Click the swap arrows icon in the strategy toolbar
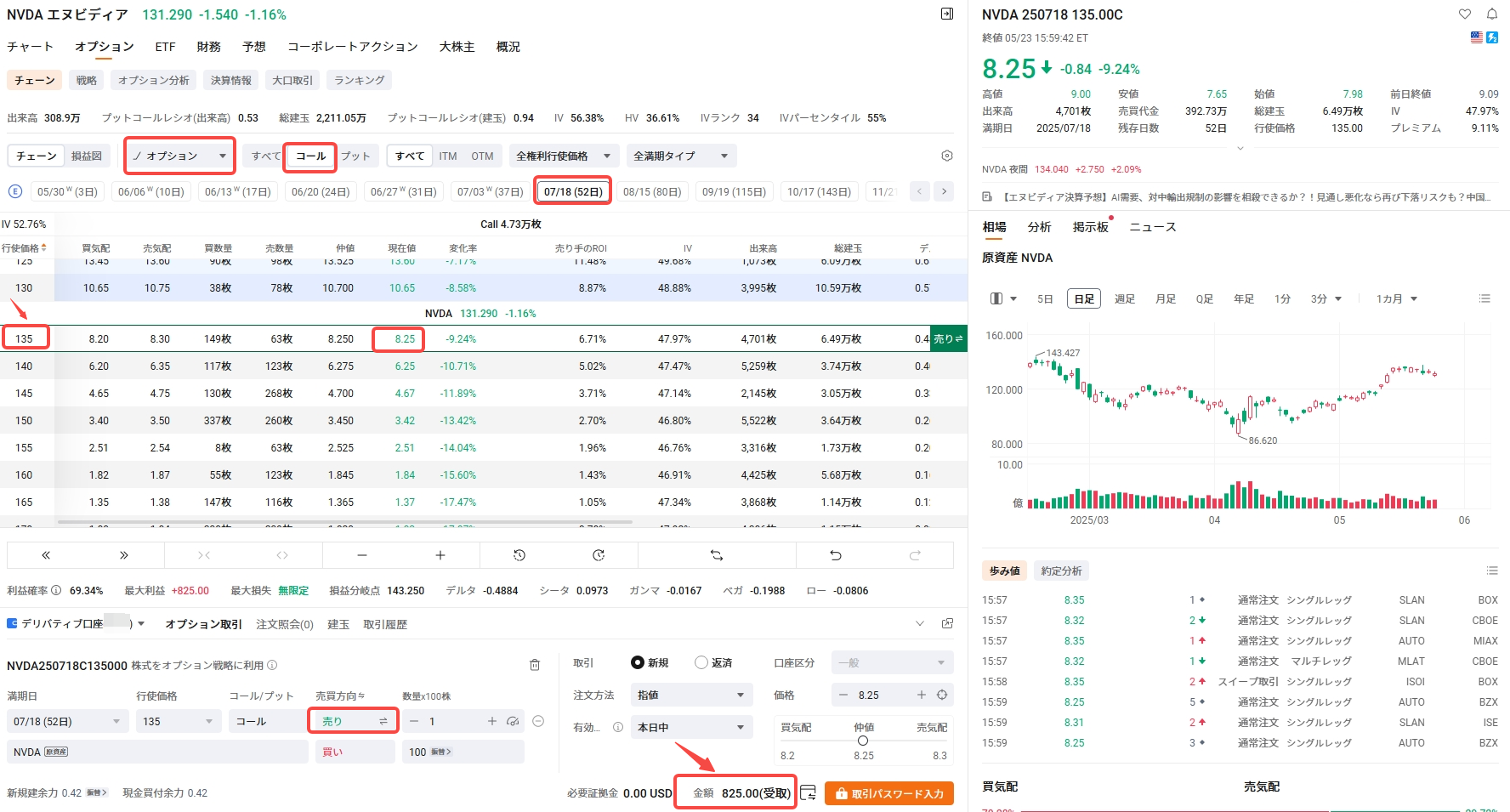 [x=717, y=555]
